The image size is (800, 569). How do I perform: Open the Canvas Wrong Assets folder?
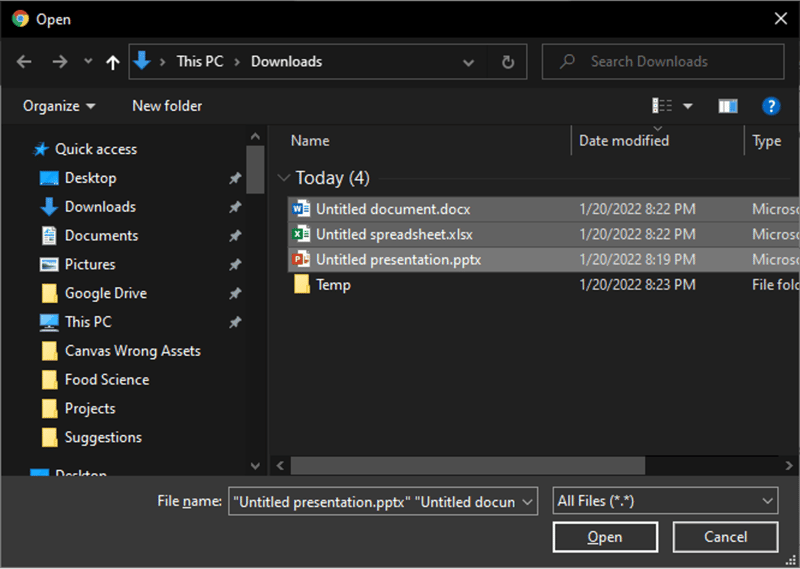[x=133, y=351]
